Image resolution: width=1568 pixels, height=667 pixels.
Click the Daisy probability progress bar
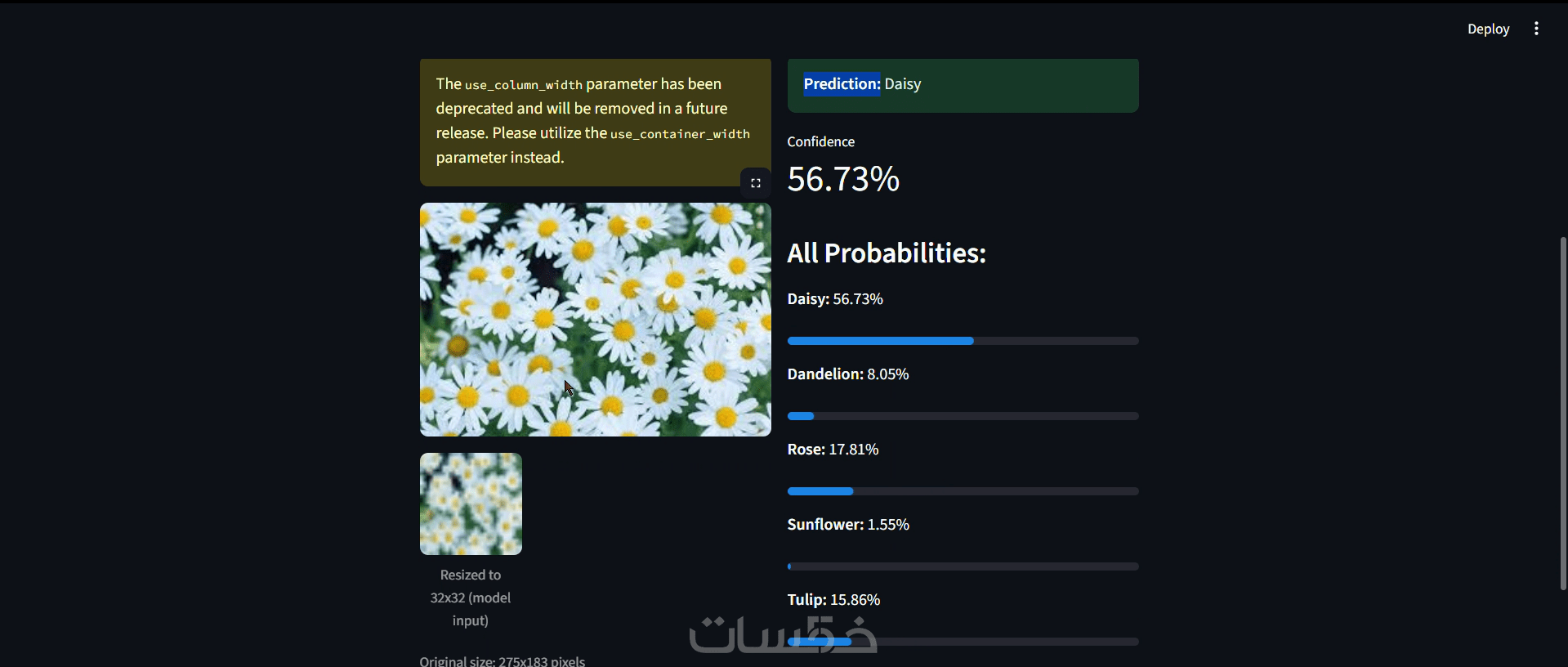963,341
